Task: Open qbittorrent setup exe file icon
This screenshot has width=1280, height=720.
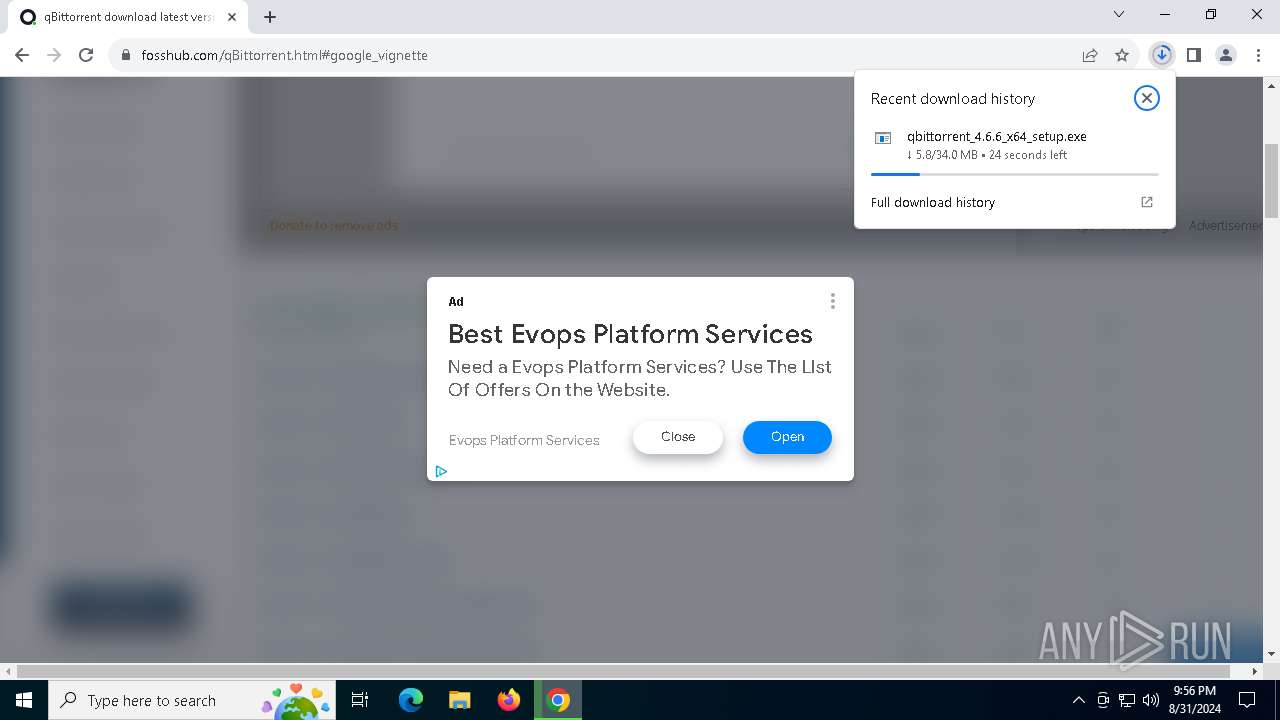Action: tap(883, 138)
